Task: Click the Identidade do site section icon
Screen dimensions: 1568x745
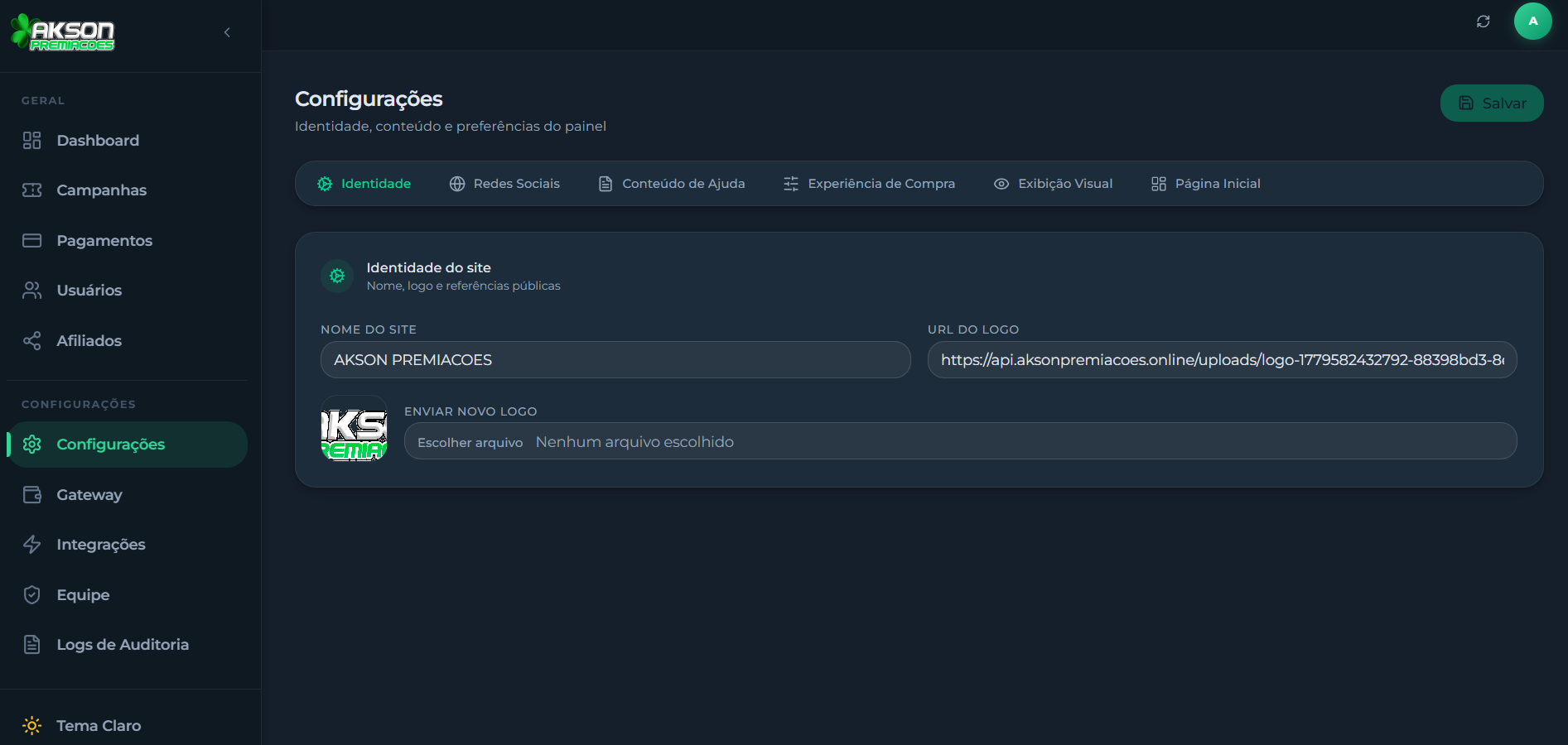Action: 337,276
